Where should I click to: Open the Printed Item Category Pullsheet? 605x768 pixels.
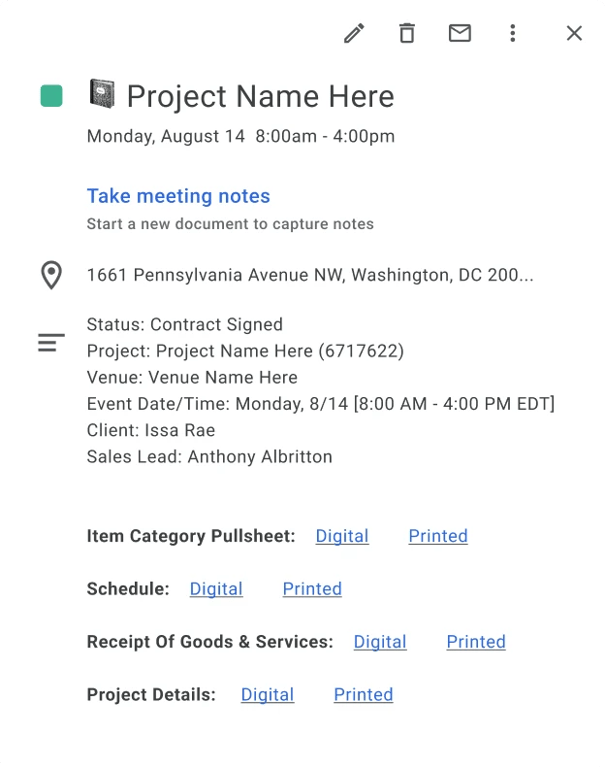coord(438,536)
